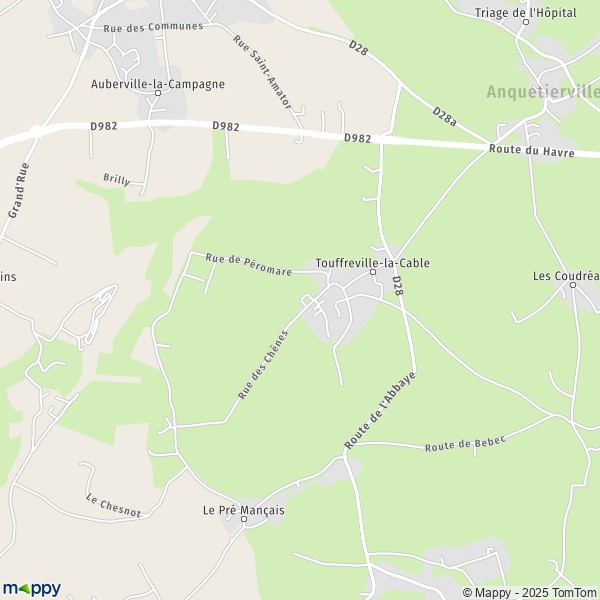Click the Le Pré Mançais marker square
Image resolution: width=600 pixels, height=600 pixels.
tap(244, 519)
